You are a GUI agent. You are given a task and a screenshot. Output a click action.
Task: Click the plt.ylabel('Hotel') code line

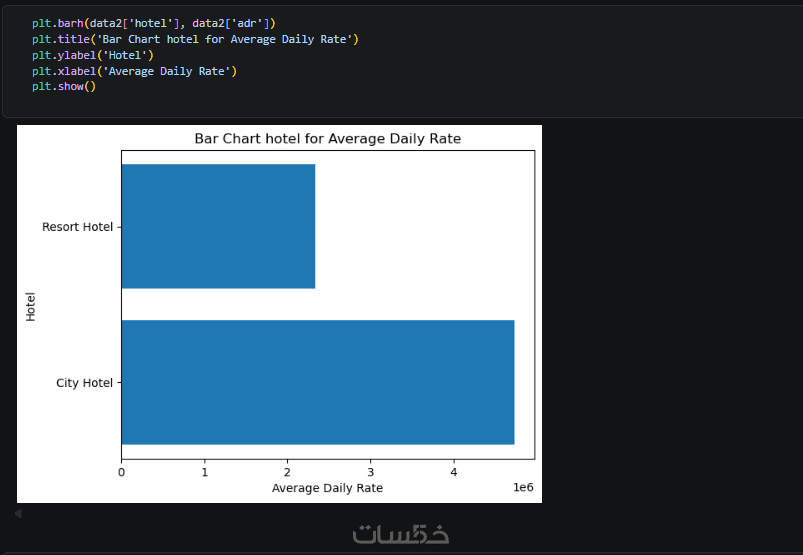[92, 55]
